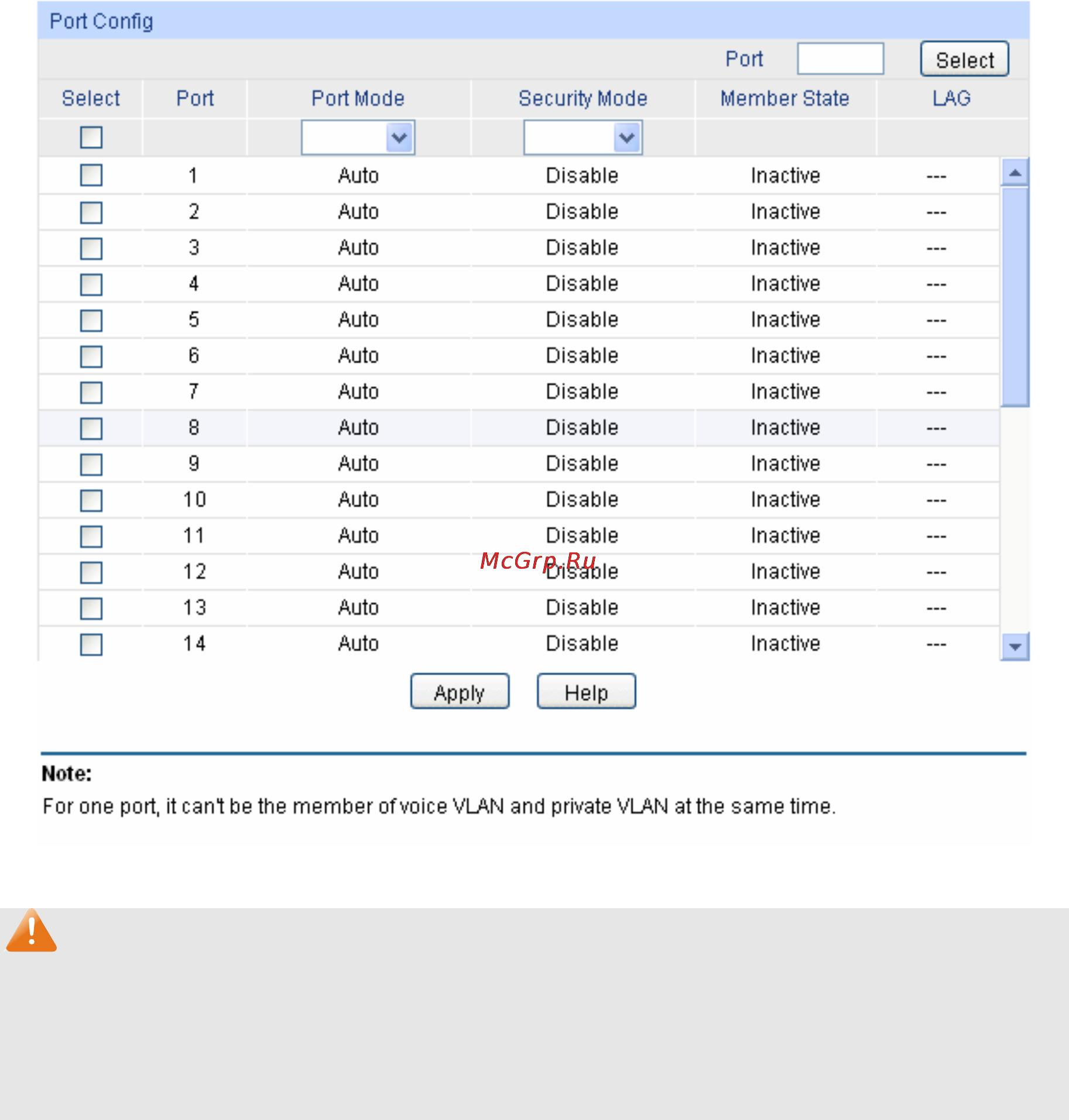Mark port 13 as selected

(x=91, y=608)
